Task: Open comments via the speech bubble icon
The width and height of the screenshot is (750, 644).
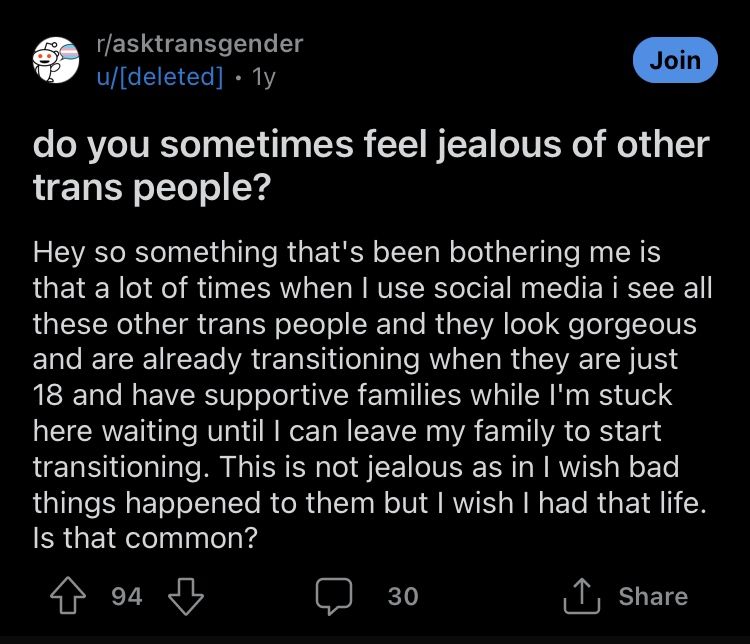Action: pyautogui.click(x=334, y=596)
